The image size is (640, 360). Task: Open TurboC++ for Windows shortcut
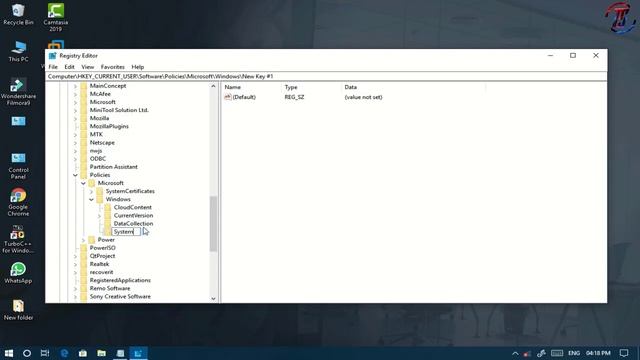coord(18,240)
